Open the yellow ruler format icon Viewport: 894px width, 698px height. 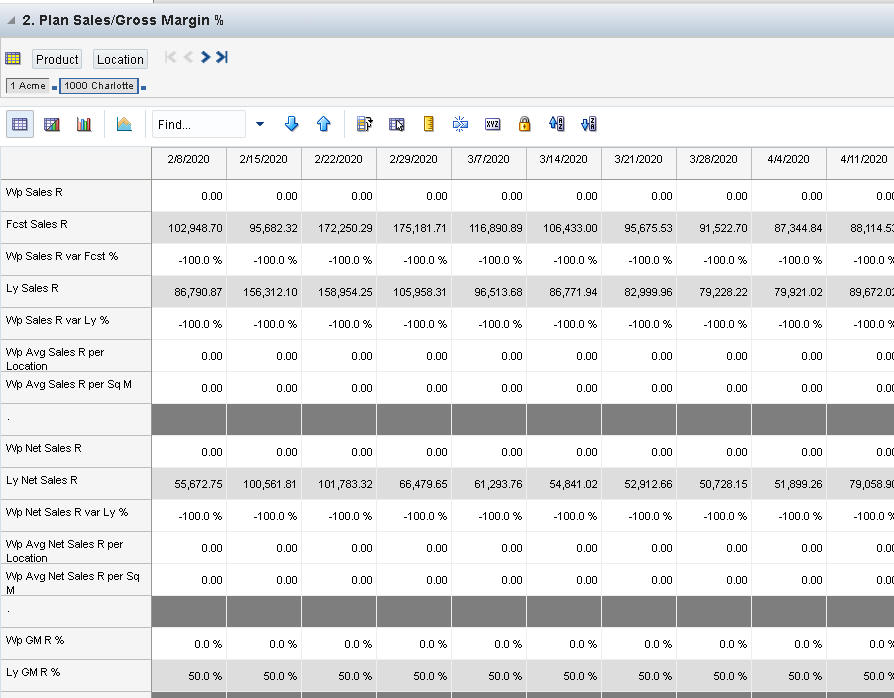(429, 124)
